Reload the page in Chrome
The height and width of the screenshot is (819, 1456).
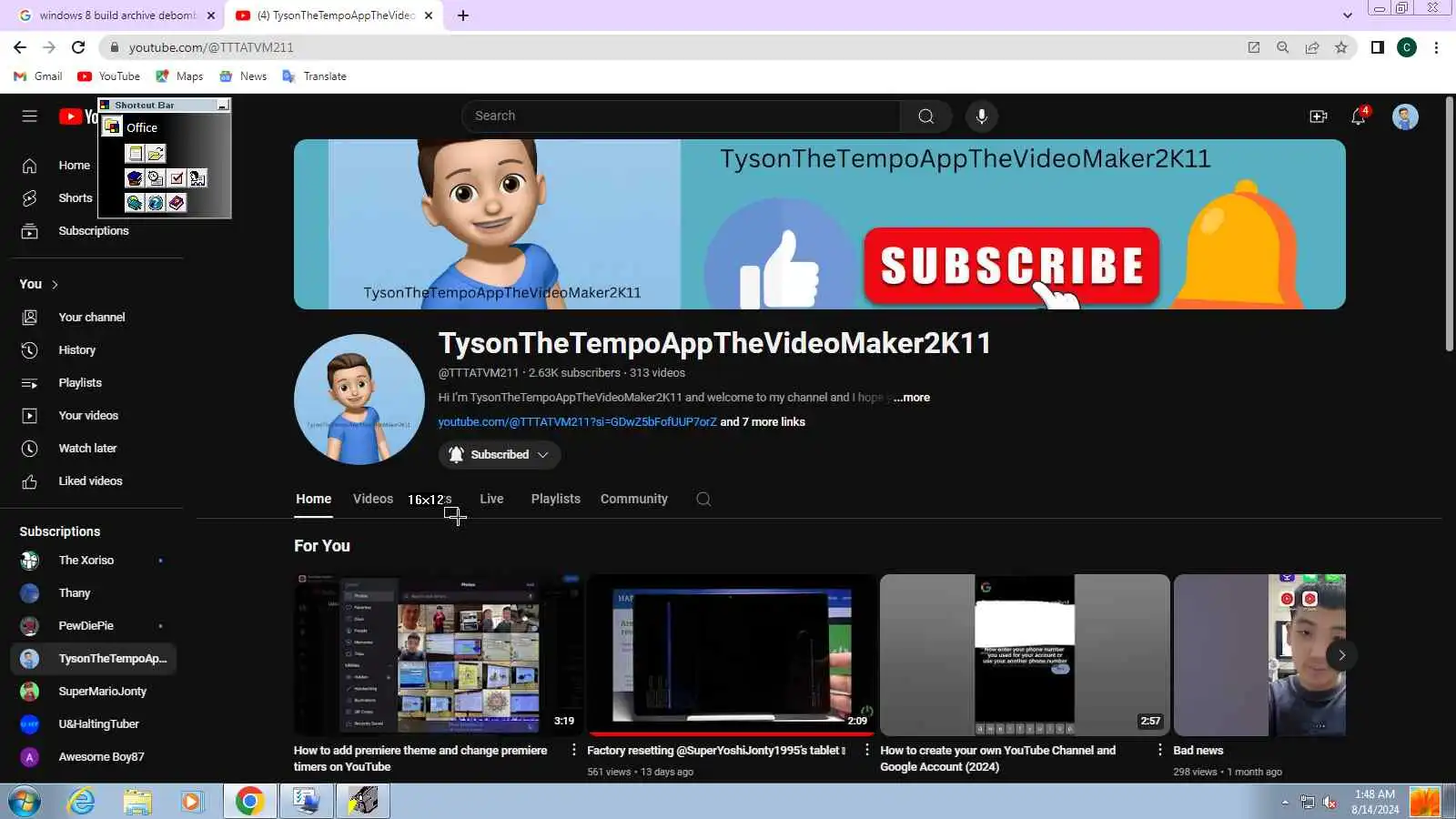point(78,47)
